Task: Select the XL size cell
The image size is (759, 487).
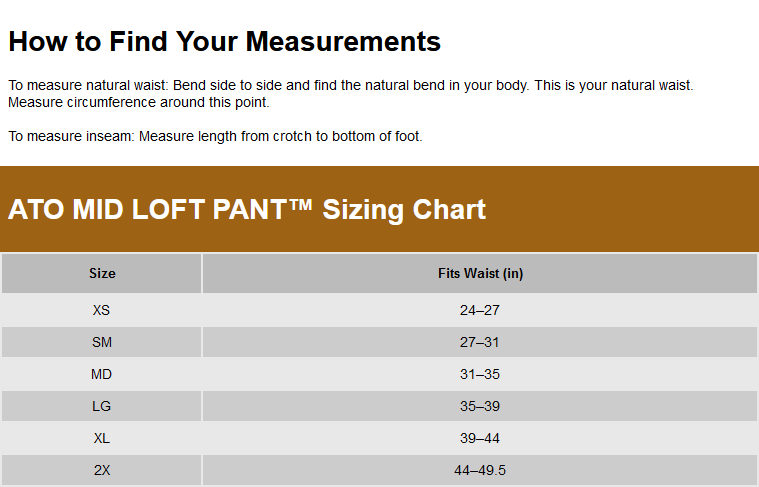Action: [x=102, y=438]
